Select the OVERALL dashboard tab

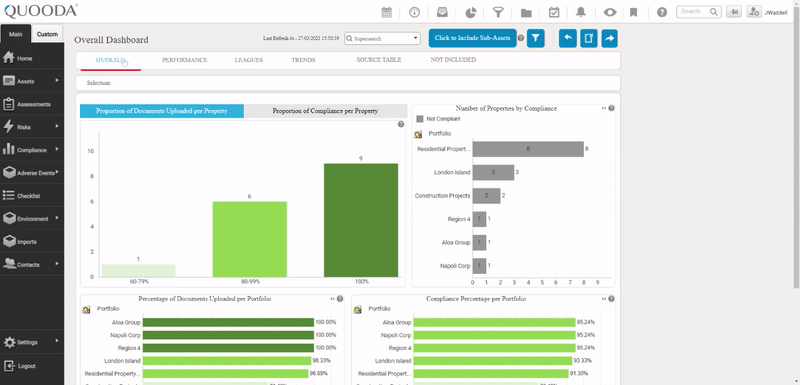(x=110, y=60)
